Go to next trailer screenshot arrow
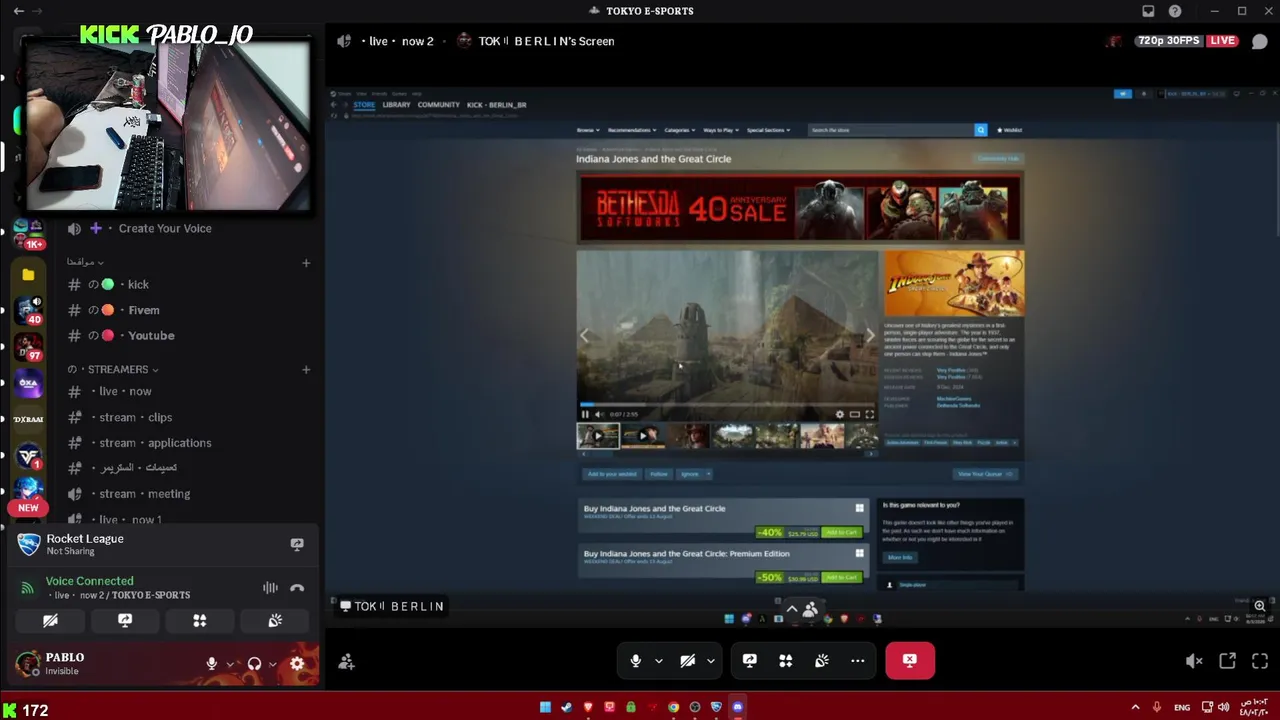 click(870, 336)
